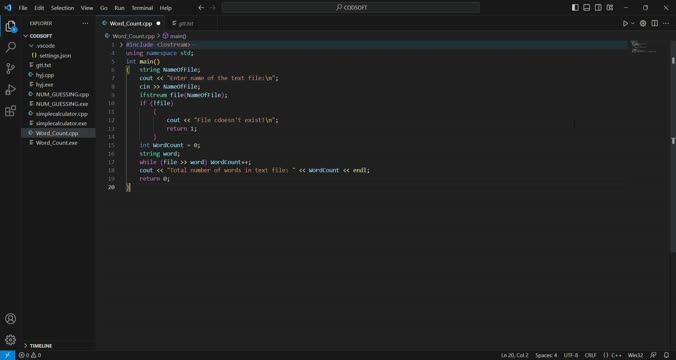Open the Extensions view
Viewport: 676px width, 360px height.
10,111
